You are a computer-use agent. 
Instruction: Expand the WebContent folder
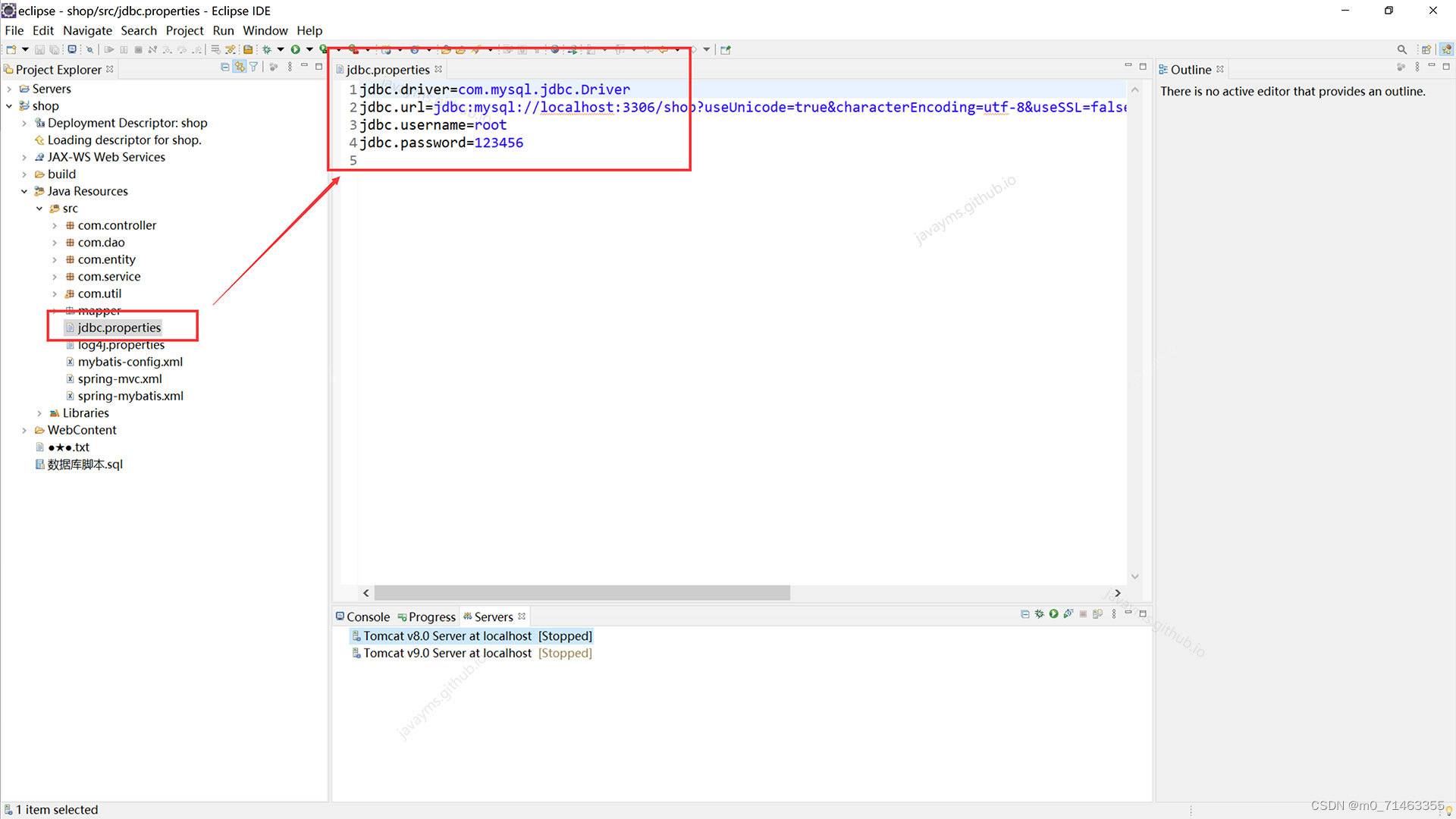24,430
